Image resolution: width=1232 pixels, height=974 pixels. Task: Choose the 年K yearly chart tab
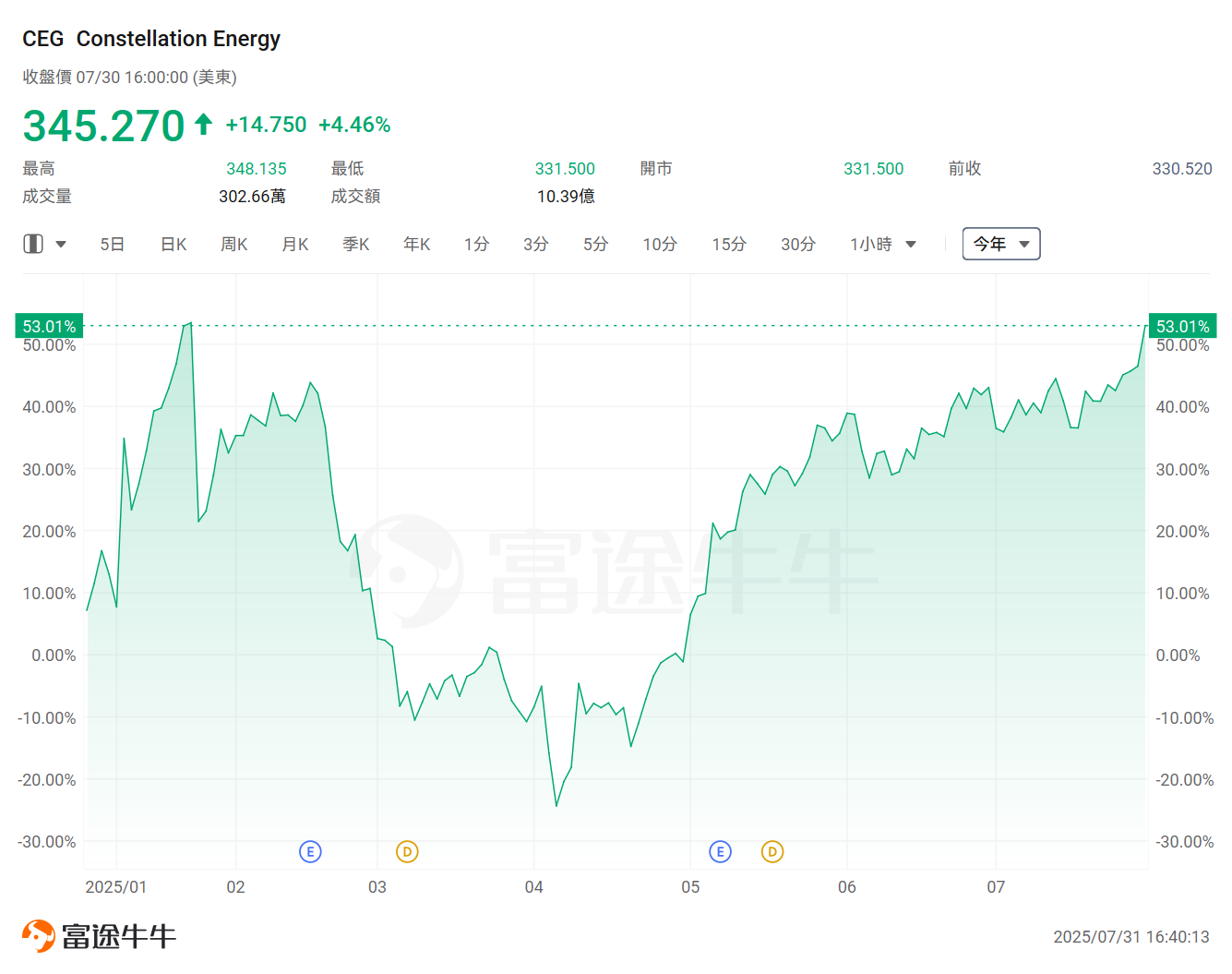tap(417, 244)
